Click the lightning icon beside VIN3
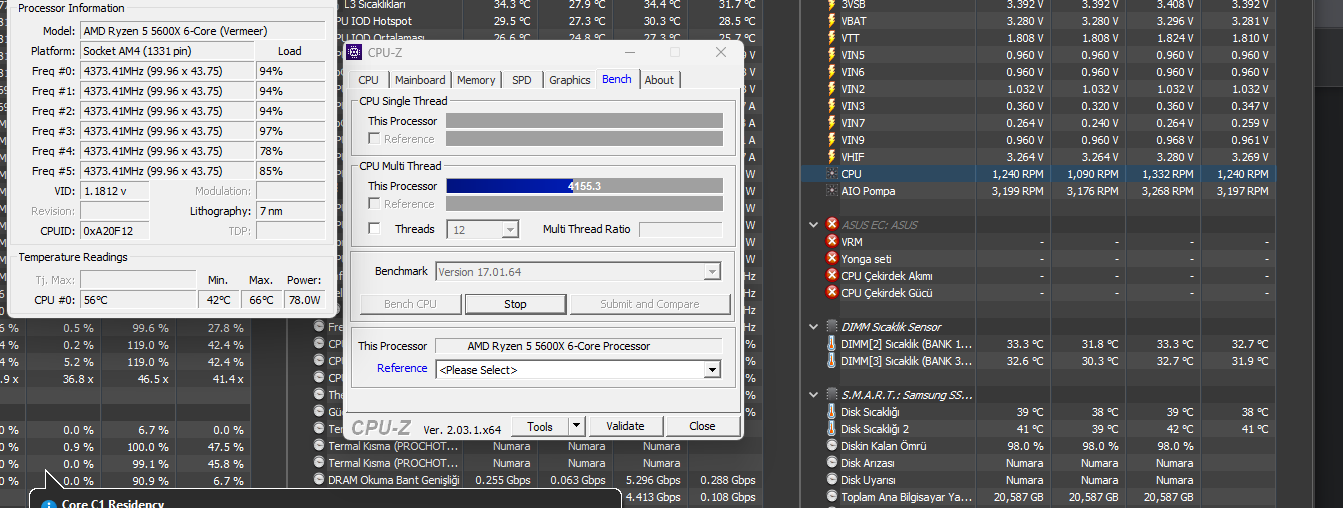This screenshot has width=1343, height=508. (831, 106)
